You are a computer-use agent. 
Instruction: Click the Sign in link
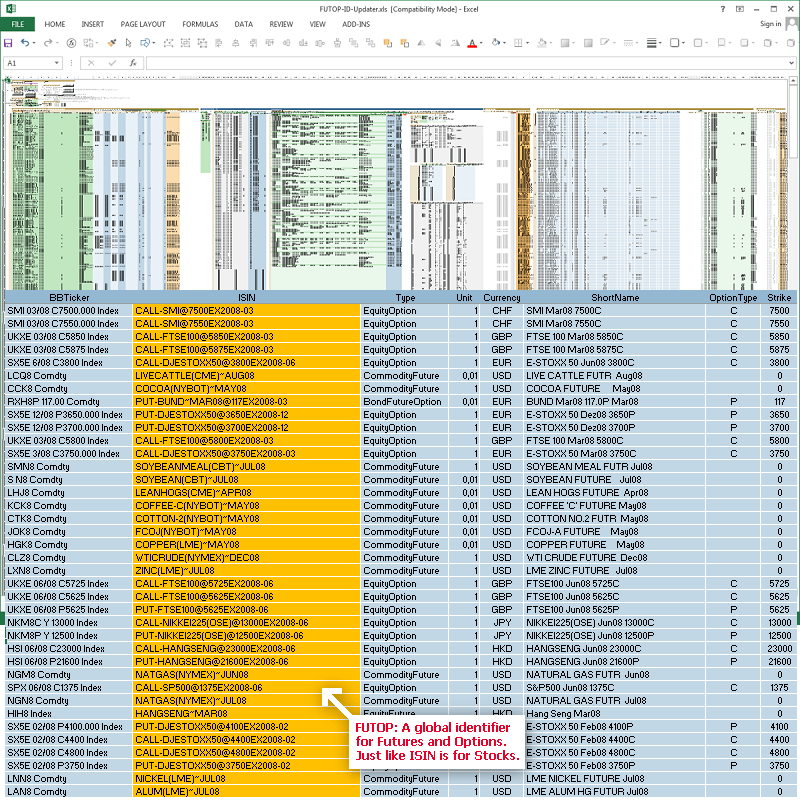coord(770,24)
